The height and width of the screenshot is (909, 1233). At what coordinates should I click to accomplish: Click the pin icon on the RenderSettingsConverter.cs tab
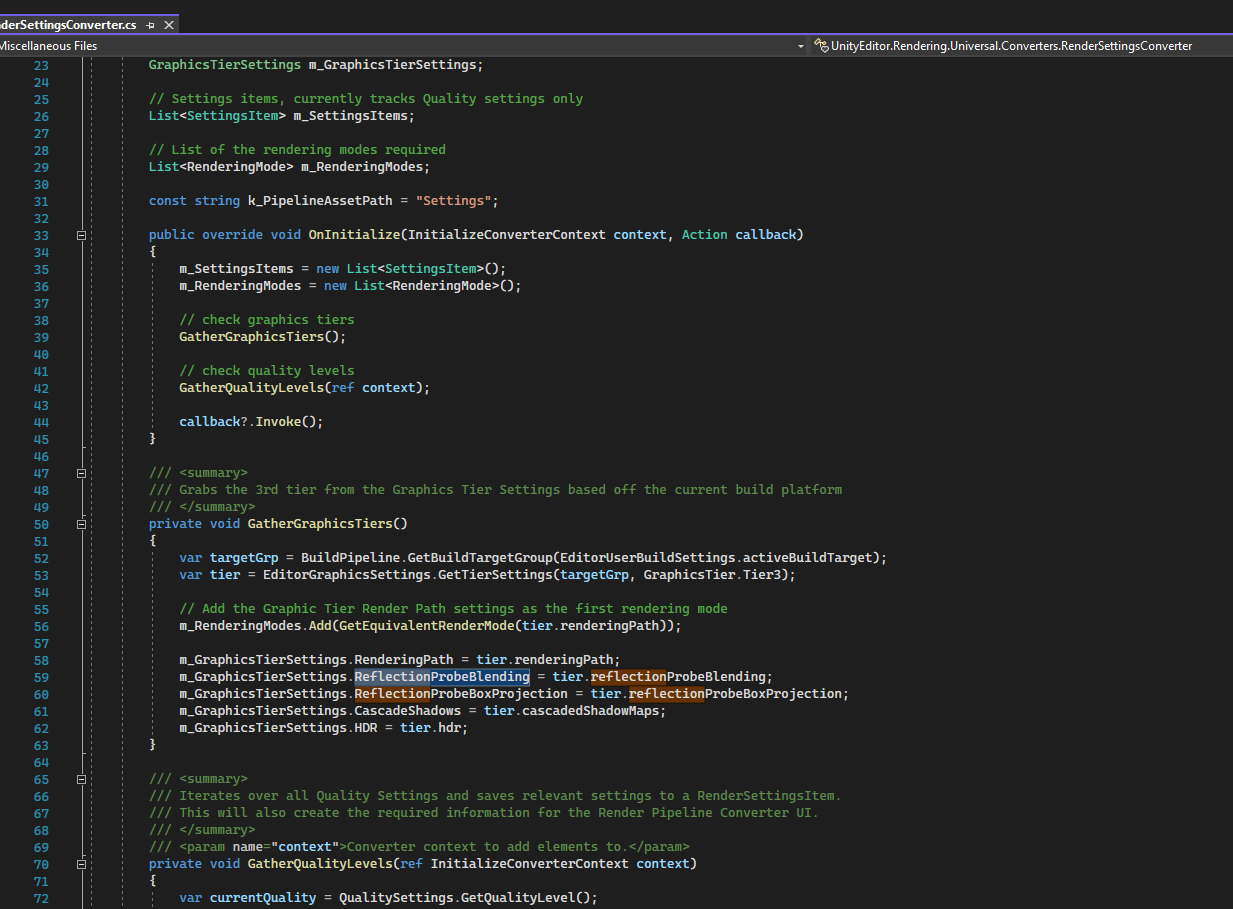point(148,24)
